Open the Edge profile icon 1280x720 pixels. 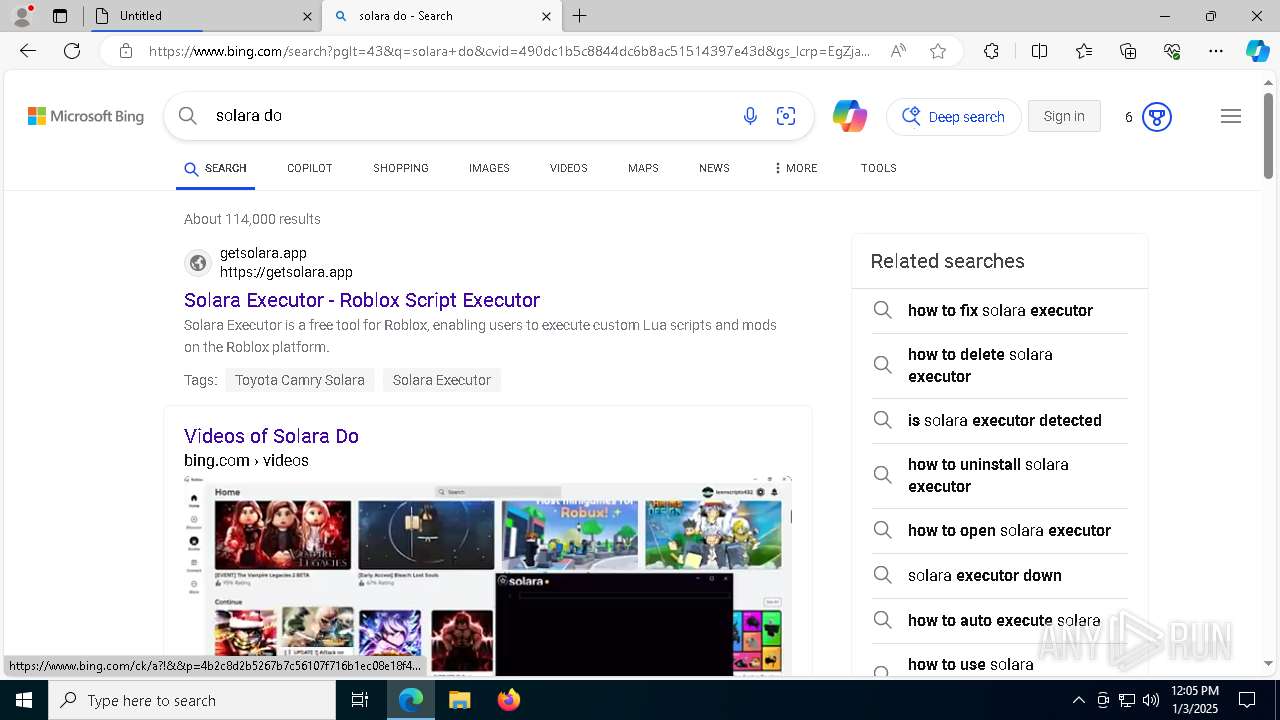pyautogui.click(x=22, y=16)
